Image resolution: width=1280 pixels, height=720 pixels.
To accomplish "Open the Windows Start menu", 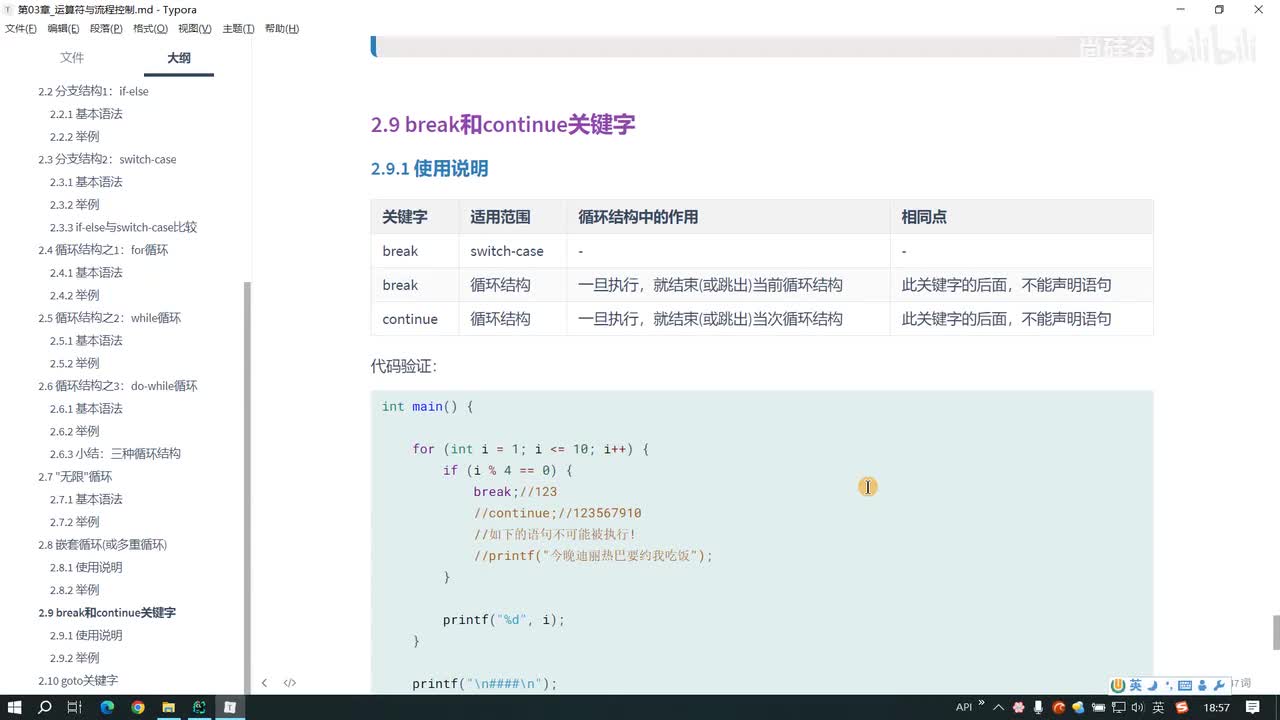I will click(15, 707).
